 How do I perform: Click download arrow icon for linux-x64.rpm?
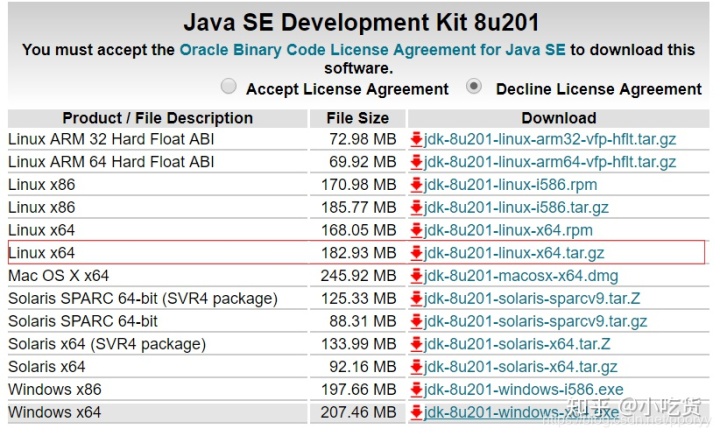(416, 230)
